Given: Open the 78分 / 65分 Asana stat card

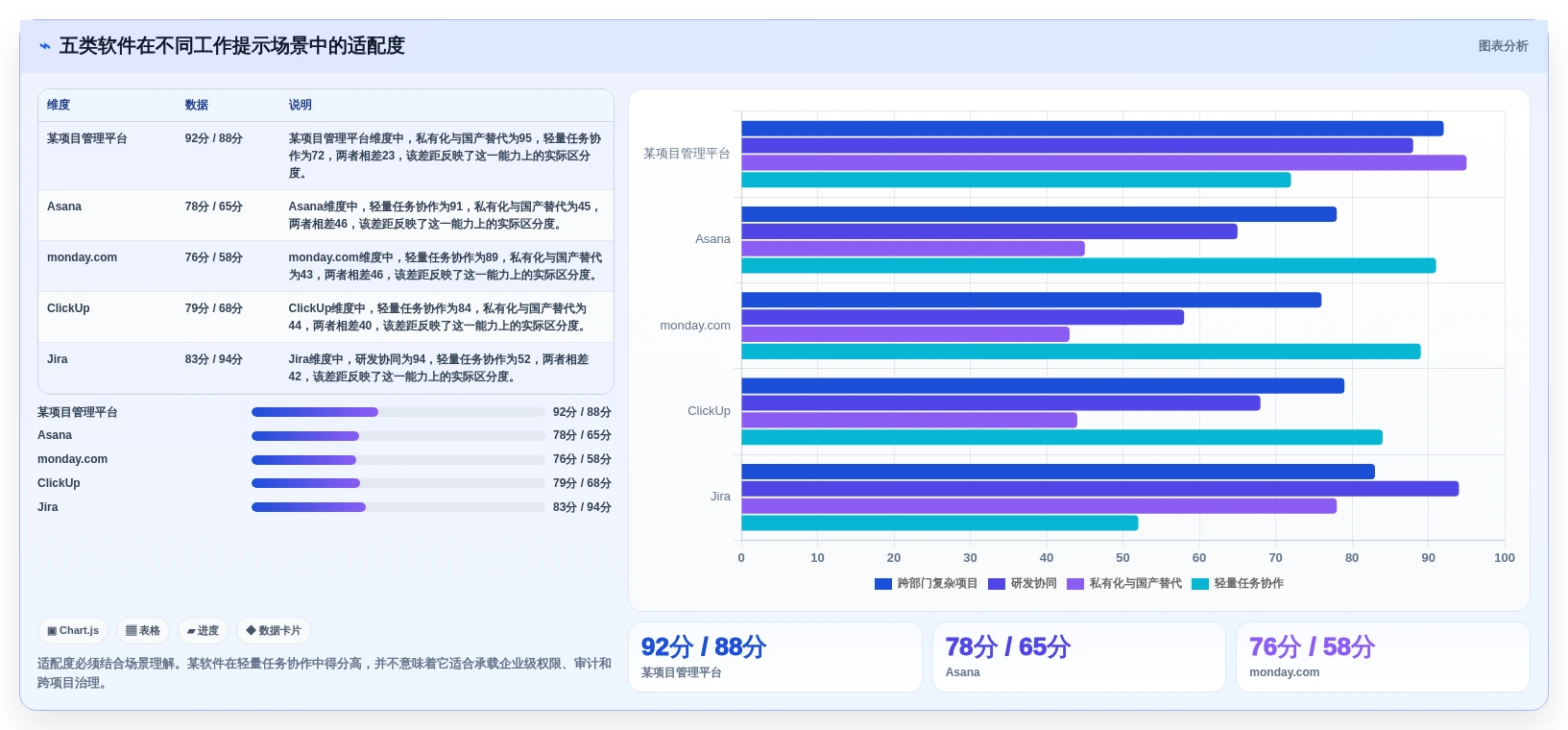Looking at the screenshot, I should tap(1079, 657).
